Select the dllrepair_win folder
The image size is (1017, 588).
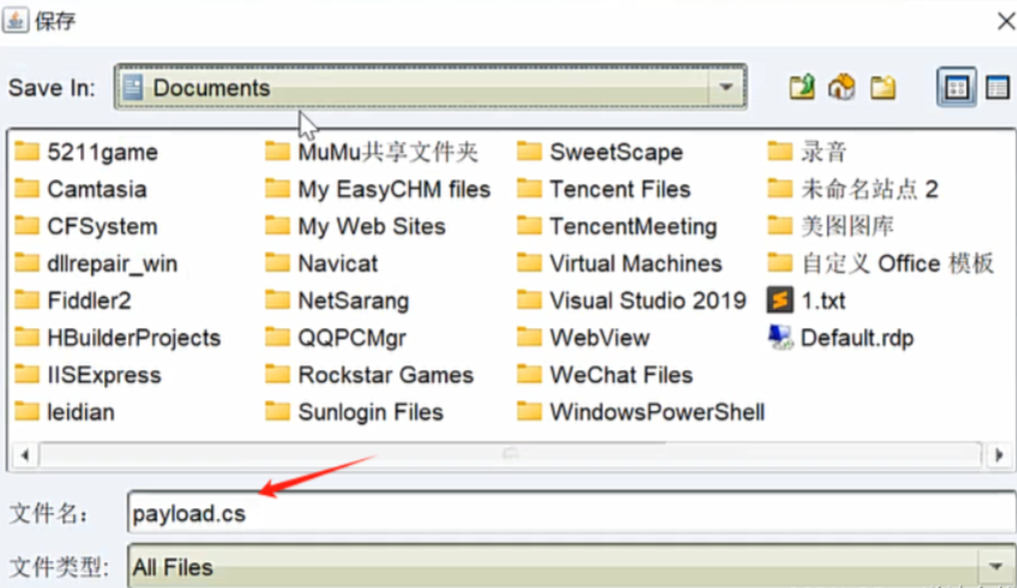(96, 264)
